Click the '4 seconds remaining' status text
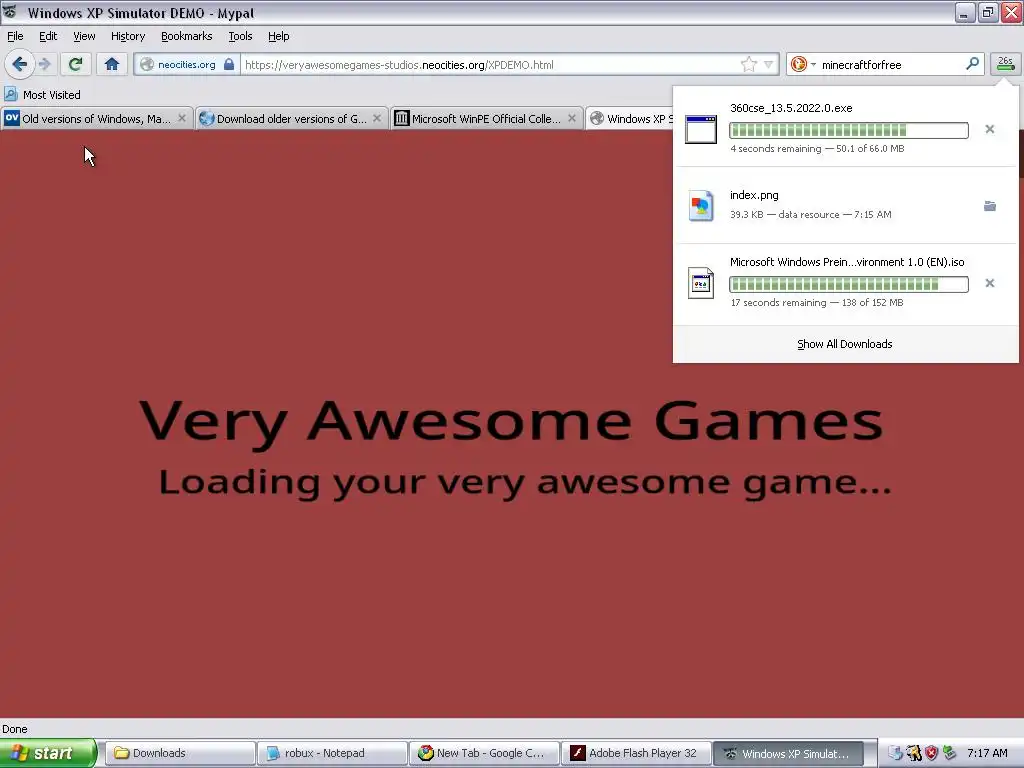The width and height of the screenshot is (1024, 768). [x=775, y=149]
